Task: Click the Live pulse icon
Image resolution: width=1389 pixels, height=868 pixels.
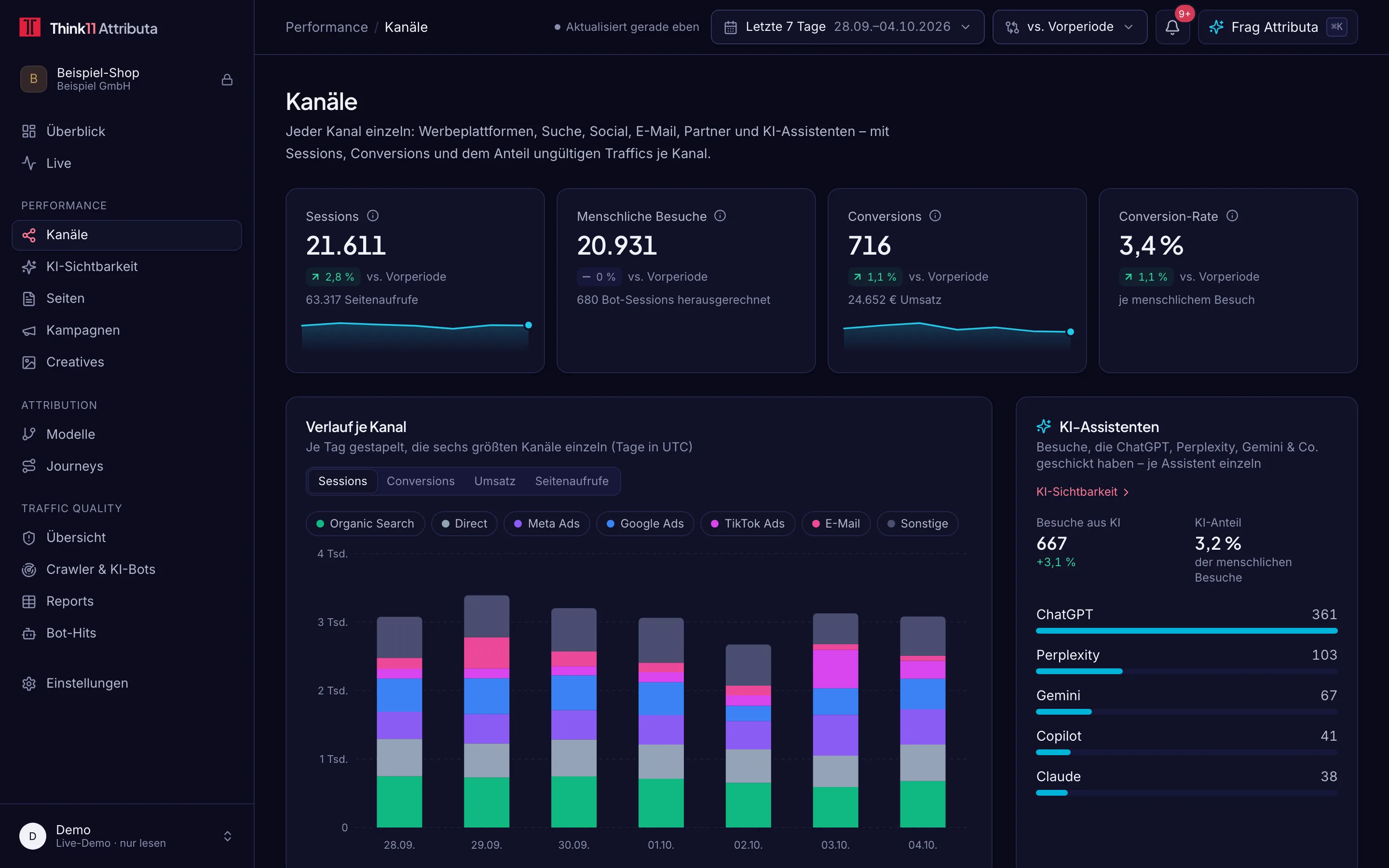Action: point(29,163)
